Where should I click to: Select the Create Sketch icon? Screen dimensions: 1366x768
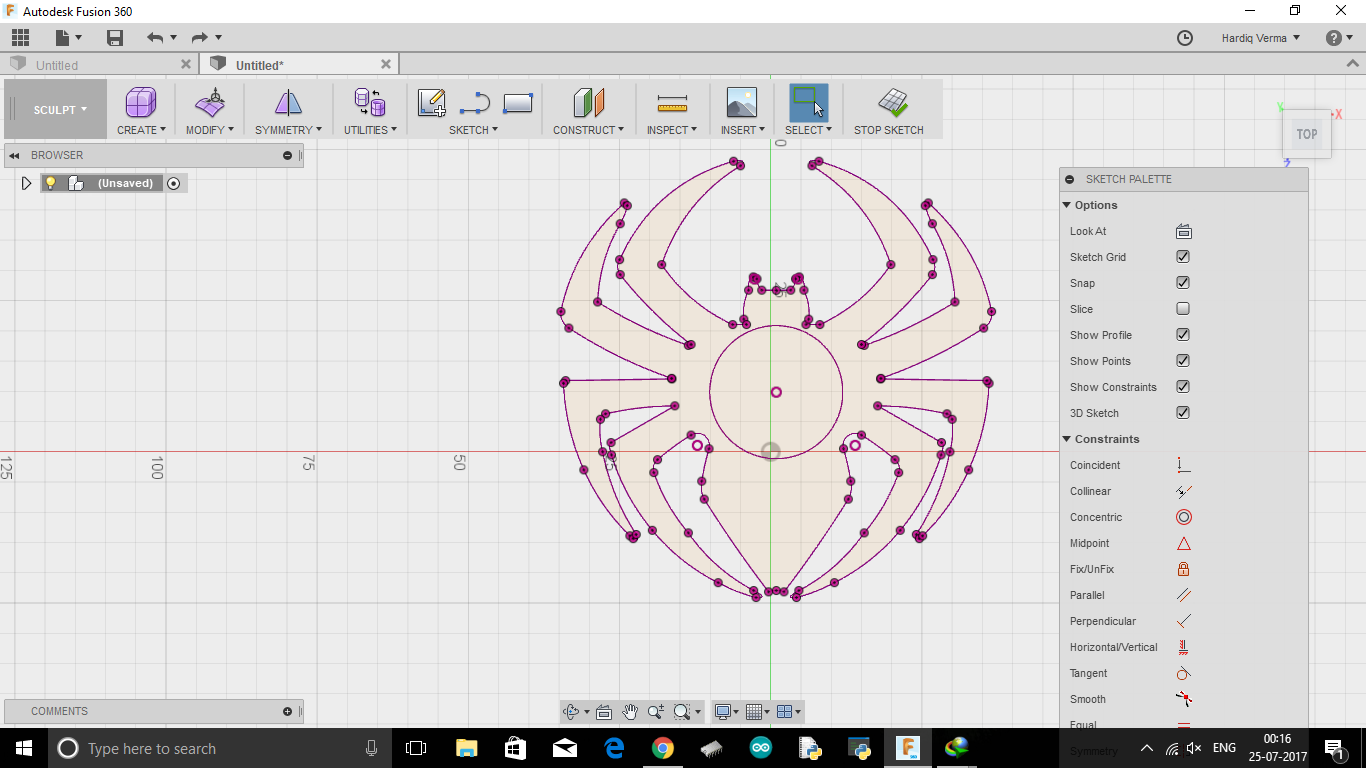pos(432,102)
